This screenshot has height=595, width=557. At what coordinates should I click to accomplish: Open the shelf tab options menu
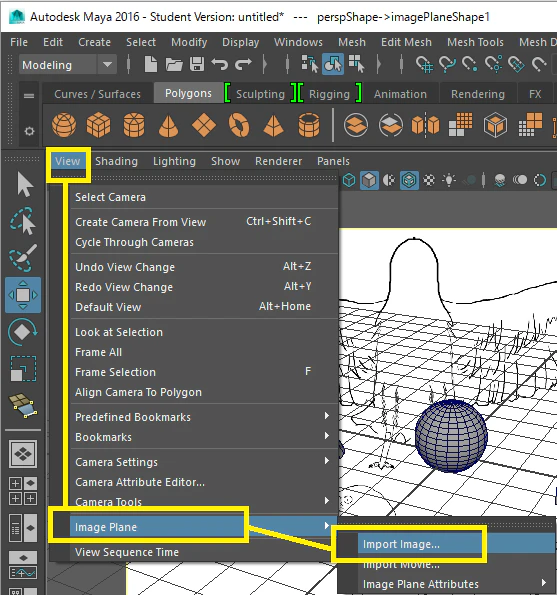(29, 96)
